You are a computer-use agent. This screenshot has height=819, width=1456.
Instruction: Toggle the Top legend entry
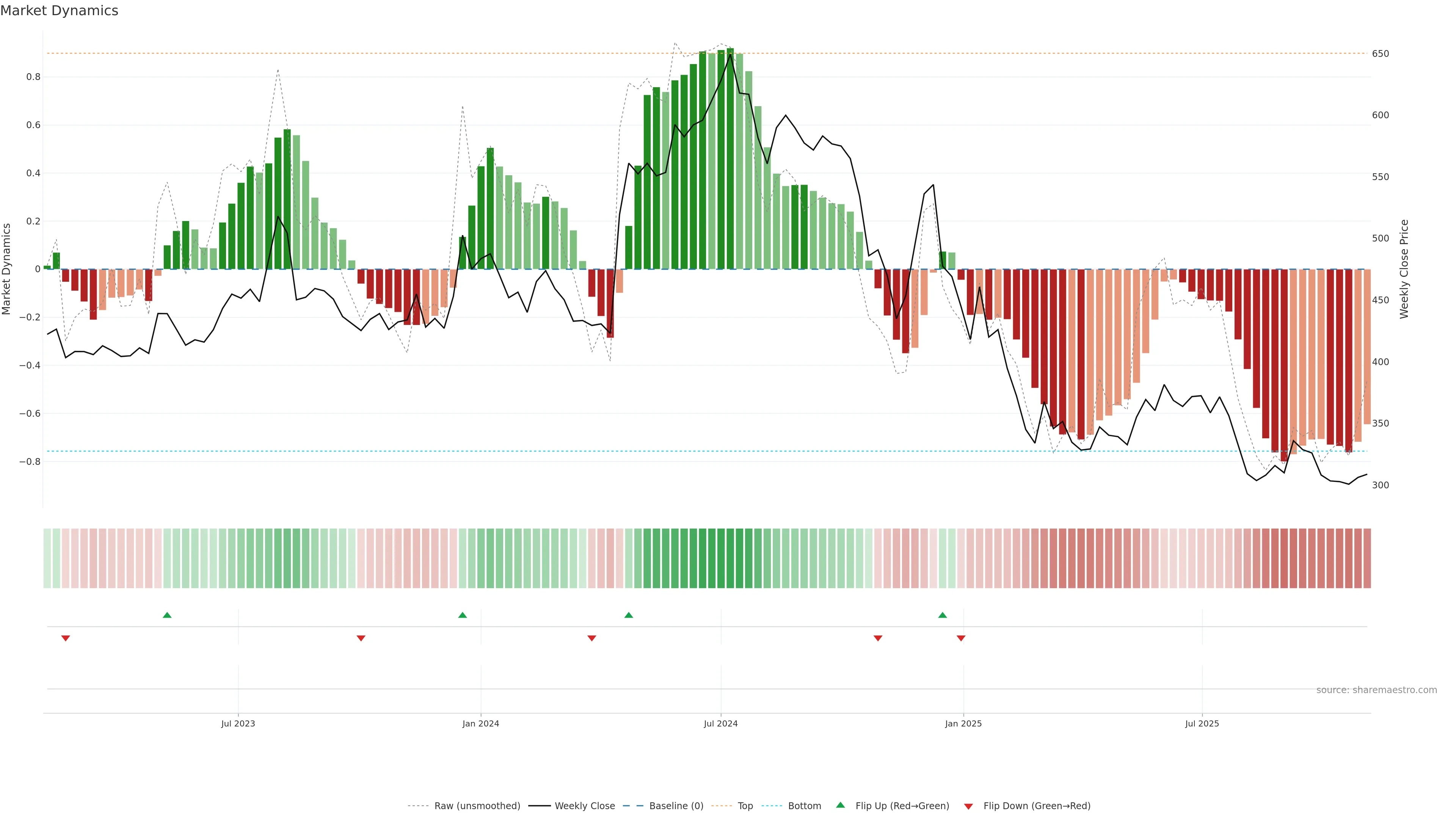745,806
